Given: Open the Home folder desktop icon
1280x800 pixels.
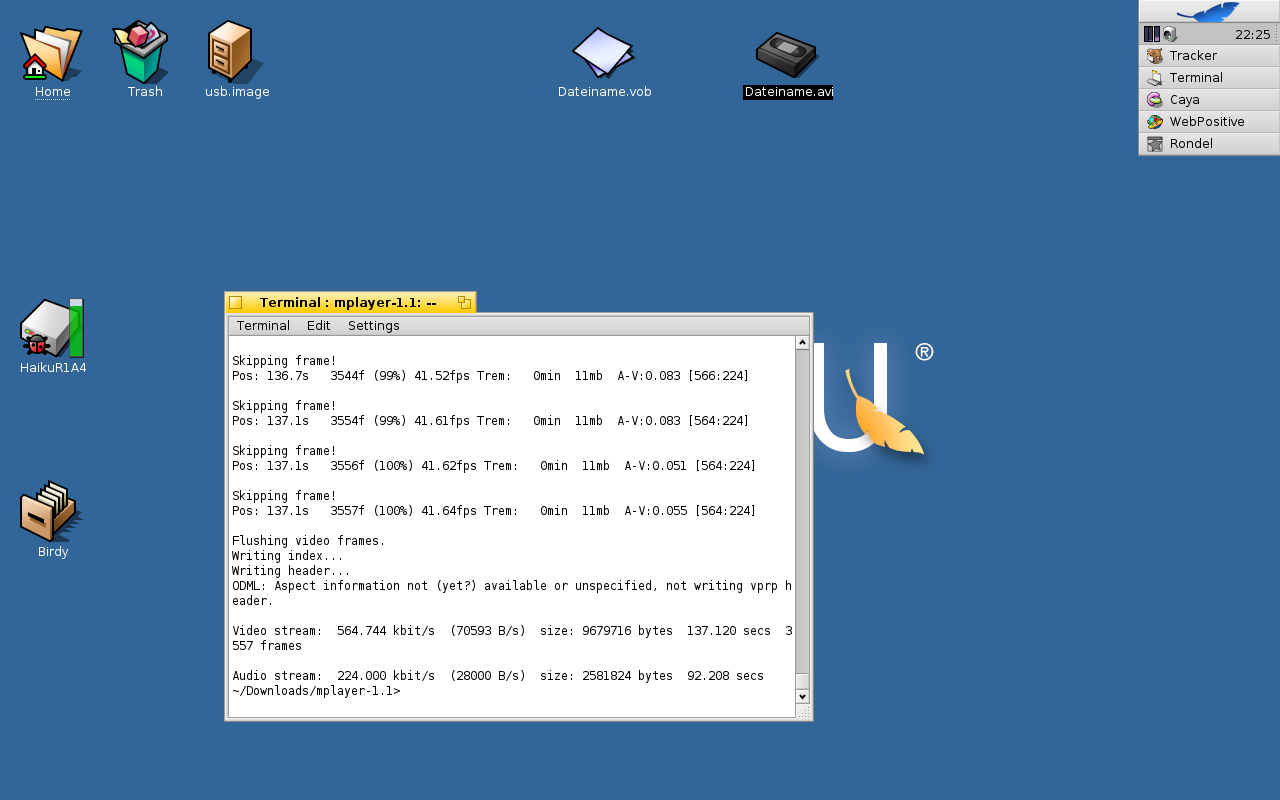Looking at the screenshot, I should (51, 55).
